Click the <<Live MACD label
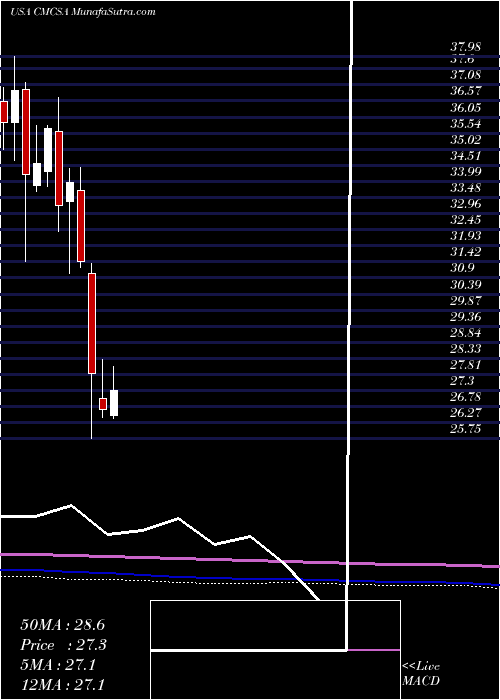This screenshot has width=500, height=700. pyautogui.click(x=421, y=674)
